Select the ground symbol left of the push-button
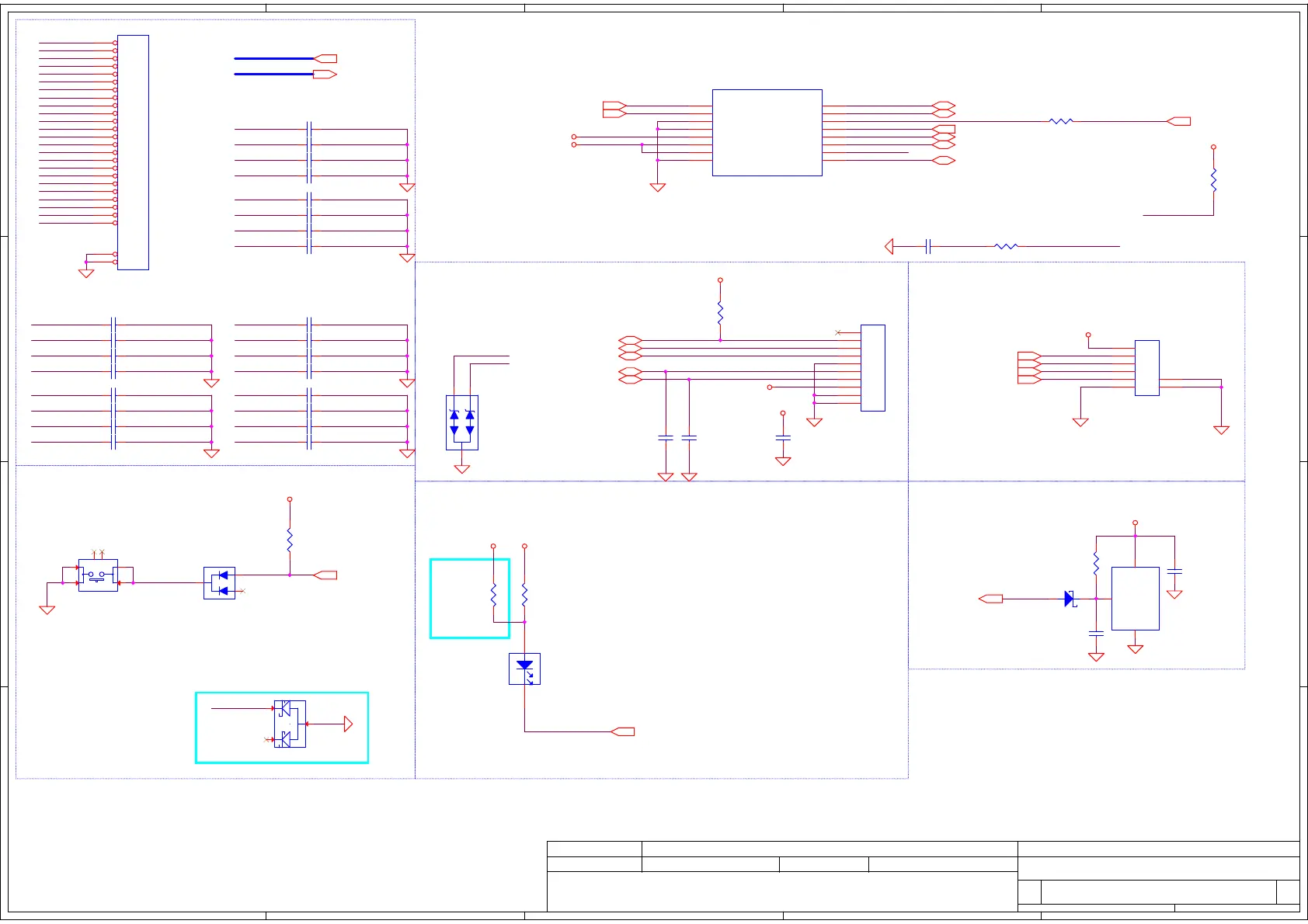Image resolution: width=1308 pixels, height=924 pixels. point(47,610)
